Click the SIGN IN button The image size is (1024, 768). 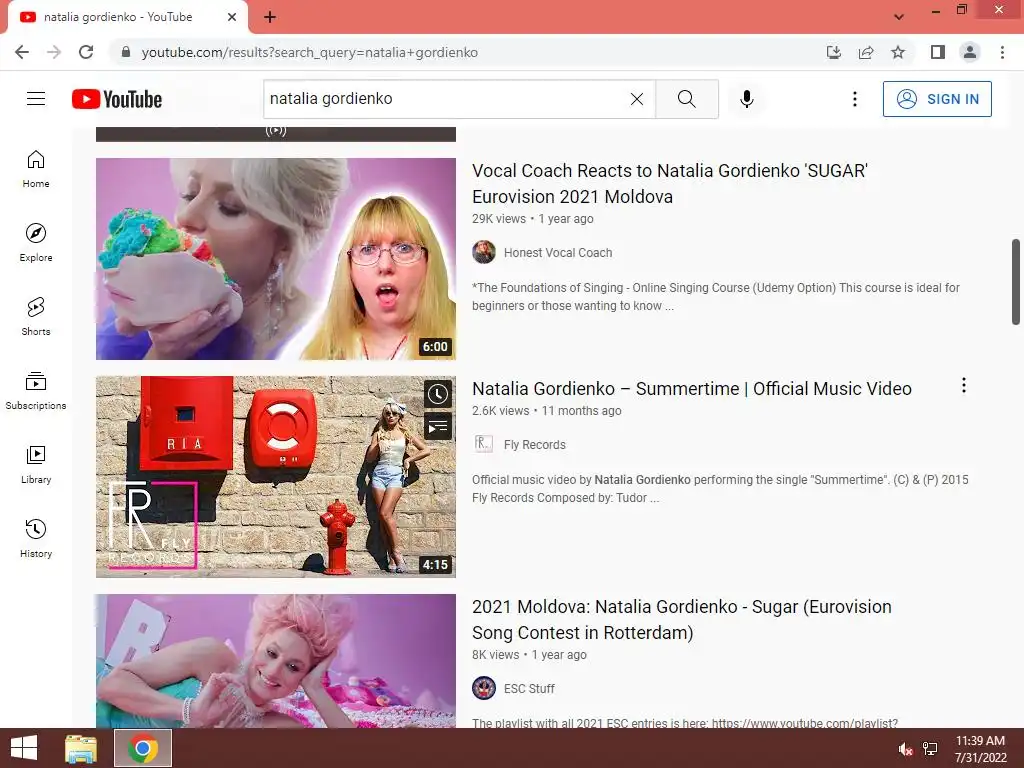click(937, 99)
